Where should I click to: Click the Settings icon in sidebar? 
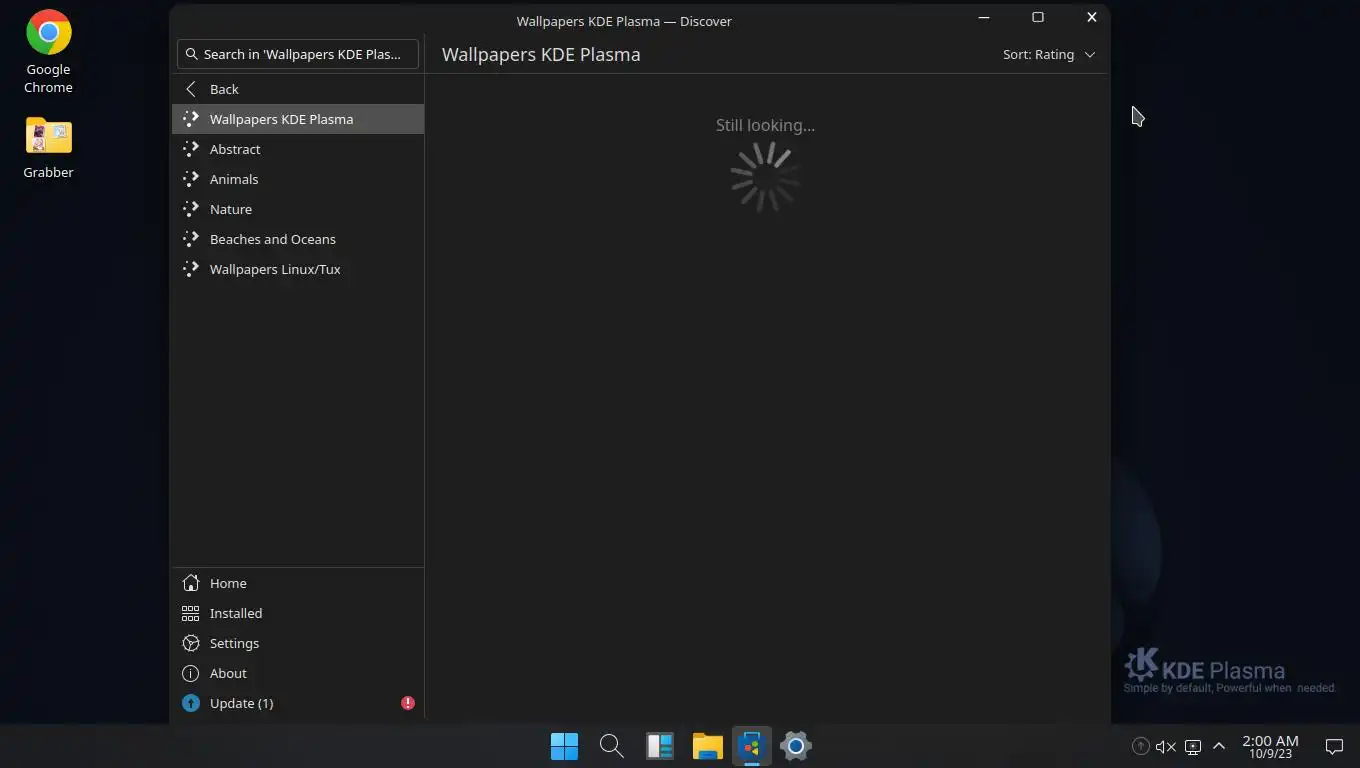pyautogui.click(x=191, y=643)
